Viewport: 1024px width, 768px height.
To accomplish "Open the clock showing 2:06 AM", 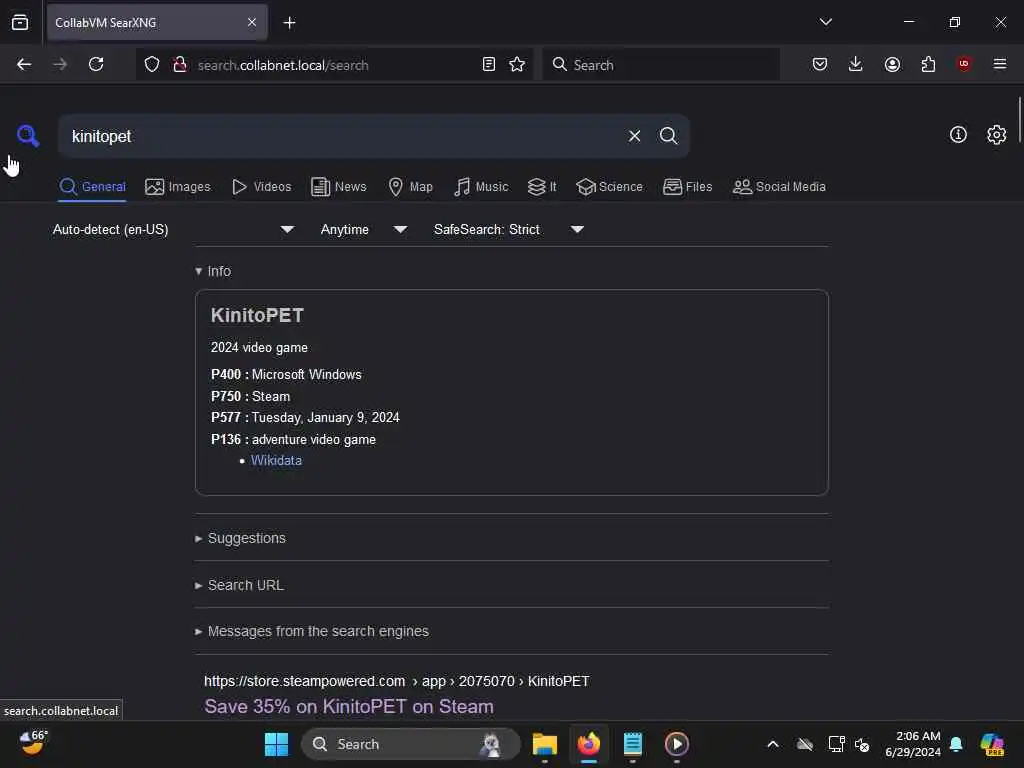I will (913, 744).
